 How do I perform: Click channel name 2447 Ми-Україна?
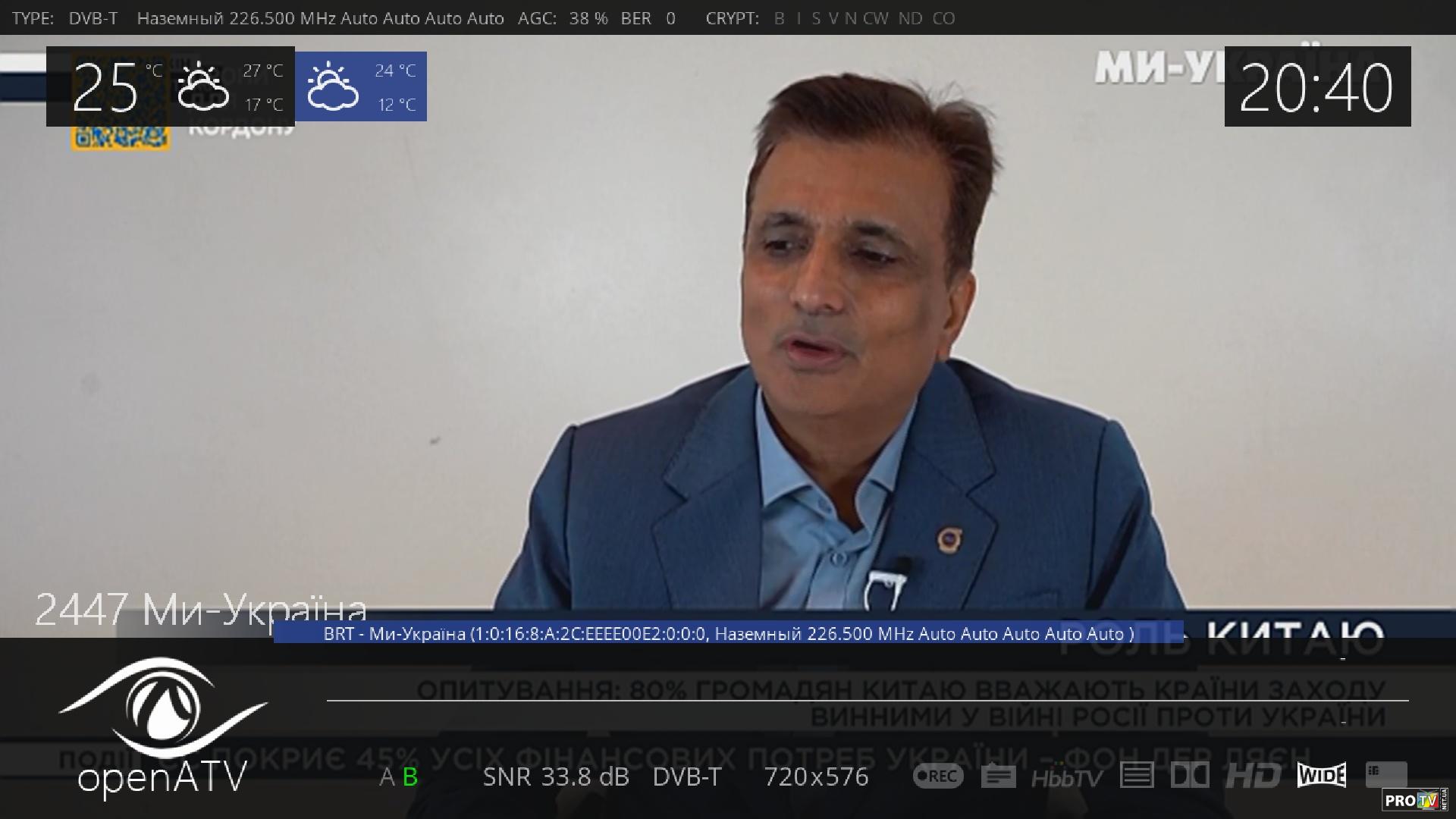(201, 609)
